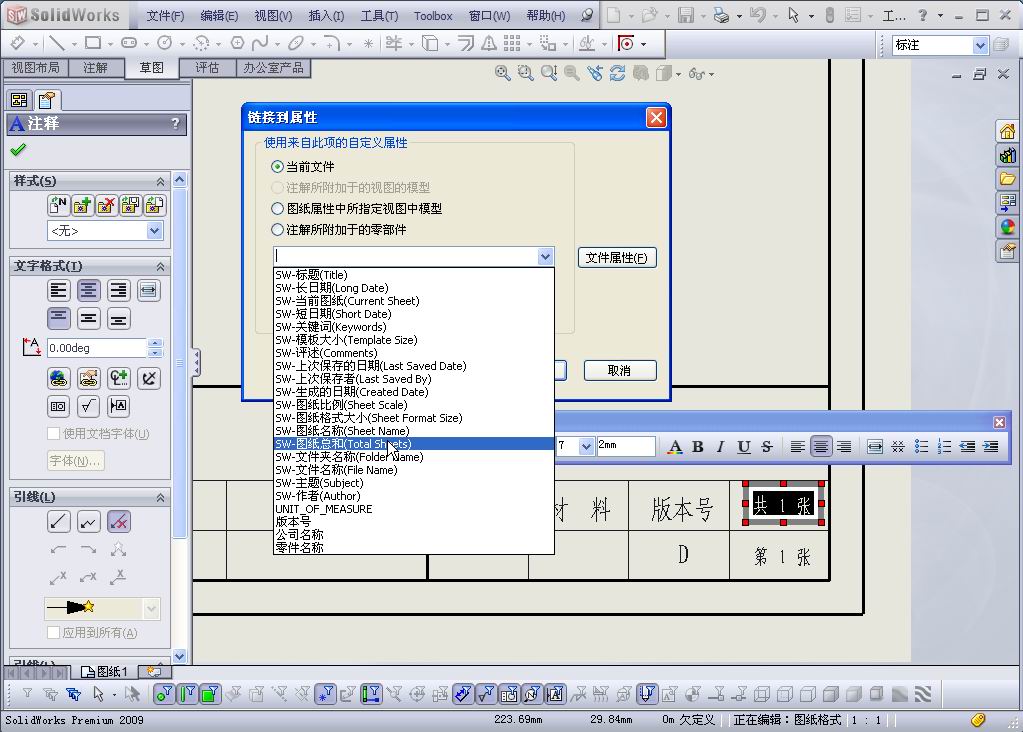Click the numbered list icon in the formatting toolbar
Viewport: 1023px width, 732px height.
pyautogui.click(x=944, y=447)
